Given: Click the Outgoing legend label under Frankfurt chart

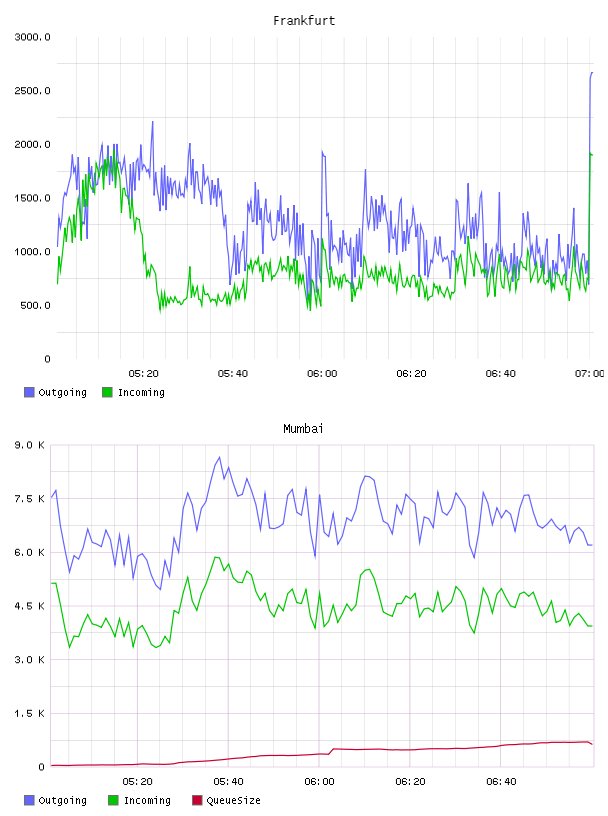Looking at the screenshot, I should click(62, 393).
